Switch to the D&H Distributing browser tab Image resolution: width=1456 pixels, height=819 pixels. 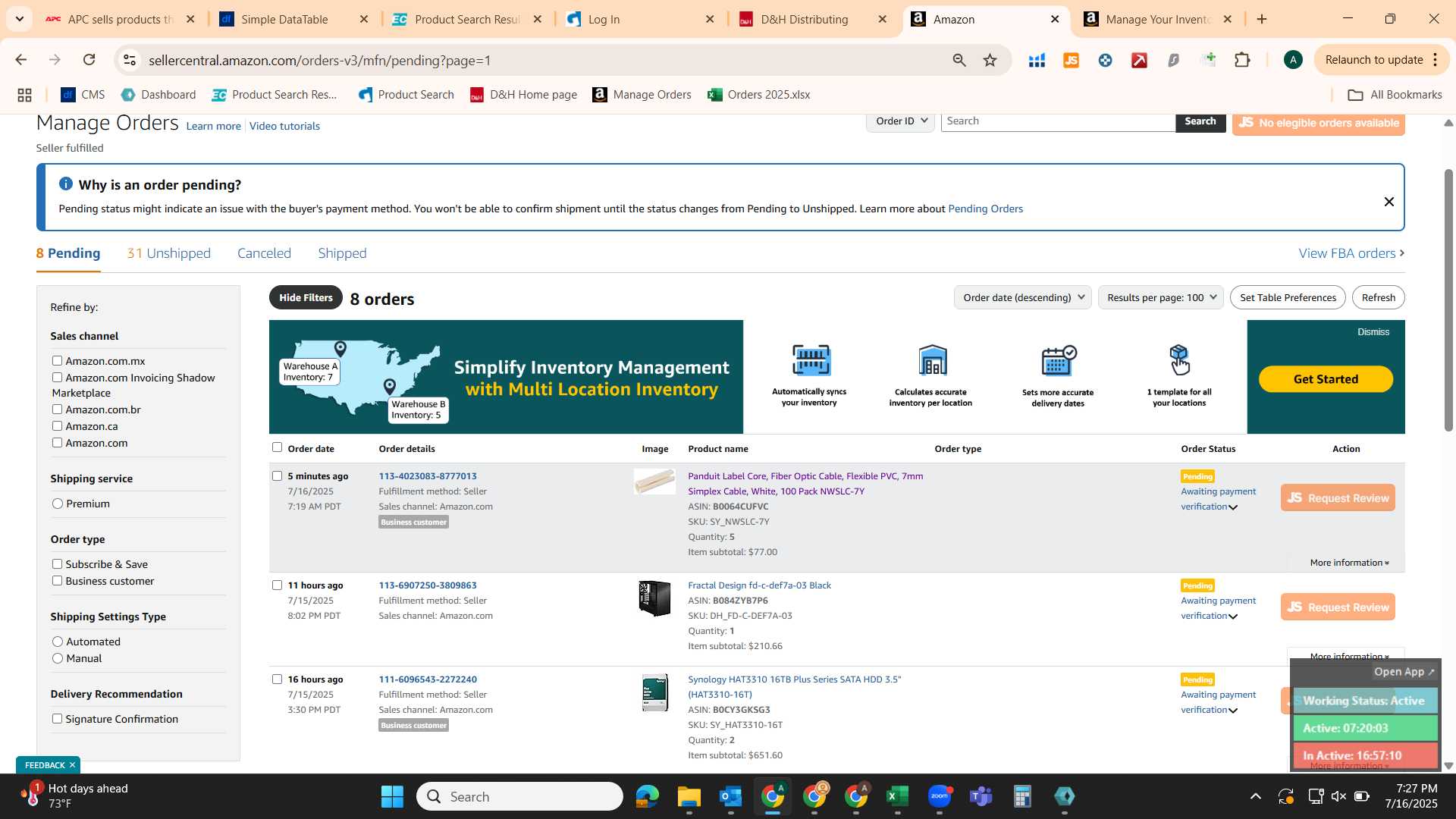[804, 19]
